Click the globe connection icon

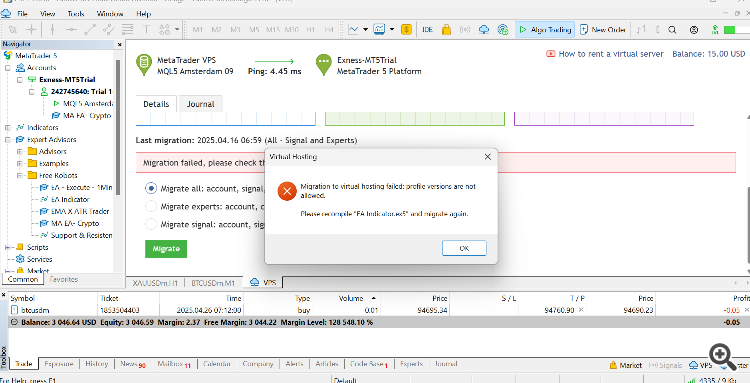503,30
